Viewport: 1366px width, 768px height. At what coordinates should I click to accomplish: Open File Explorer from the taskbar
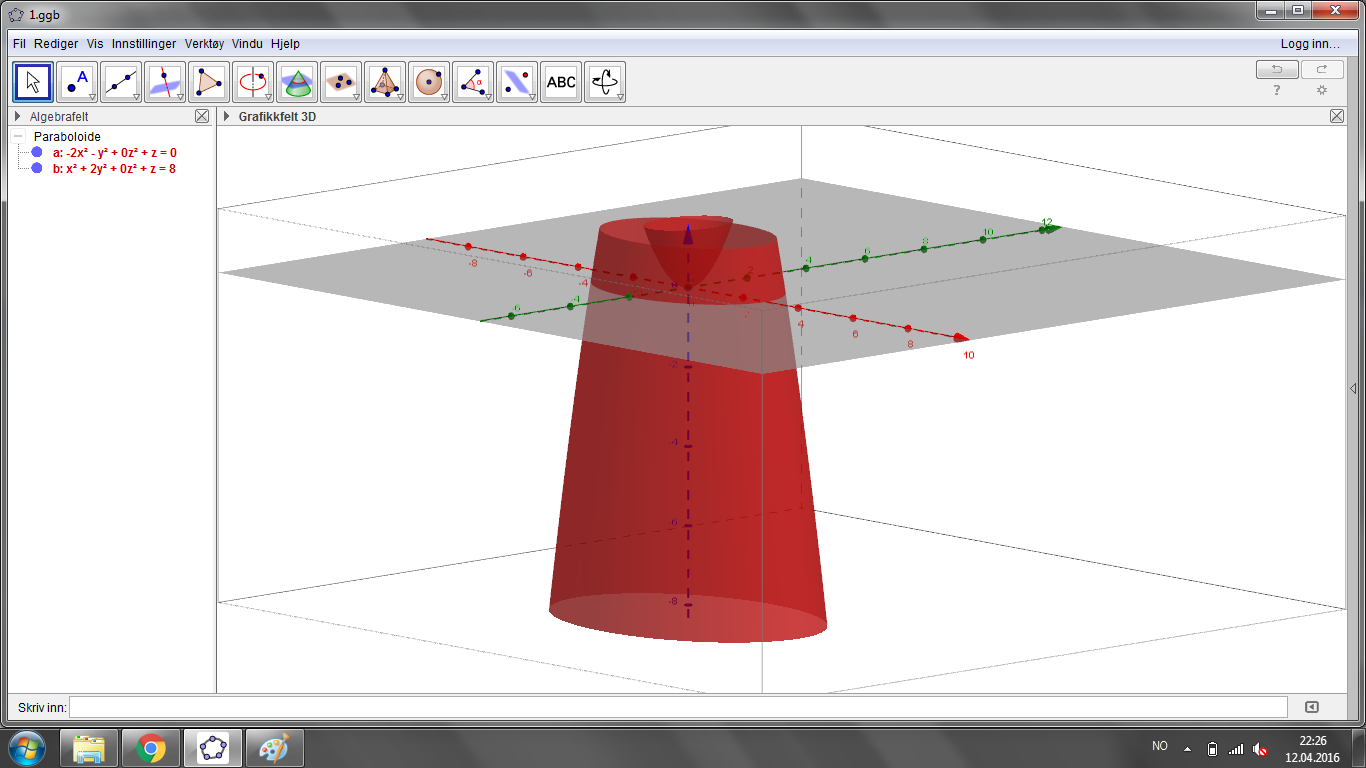pyautogui.click(x=89, y=748)
